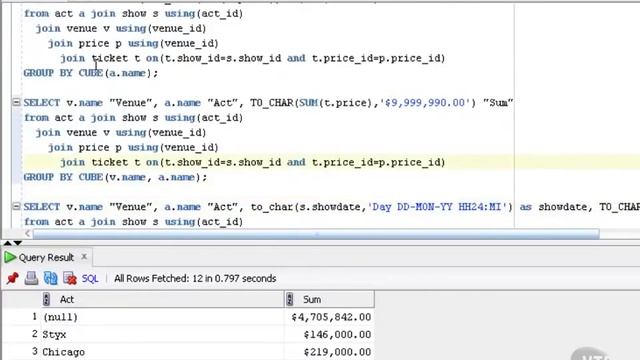Switch to the Query Result tab
This screenshot has height=360, width=640.
tap(46, 258)
